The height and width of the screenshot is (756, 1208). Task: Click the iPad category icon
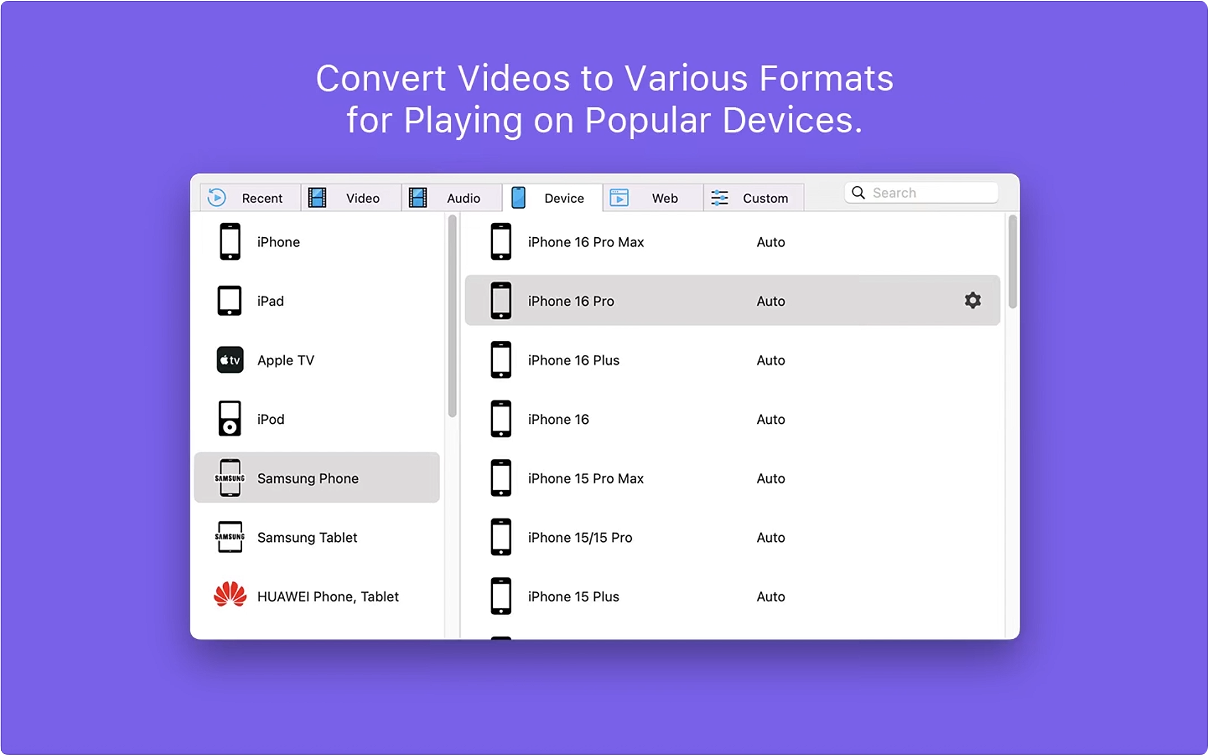(230, 301)
